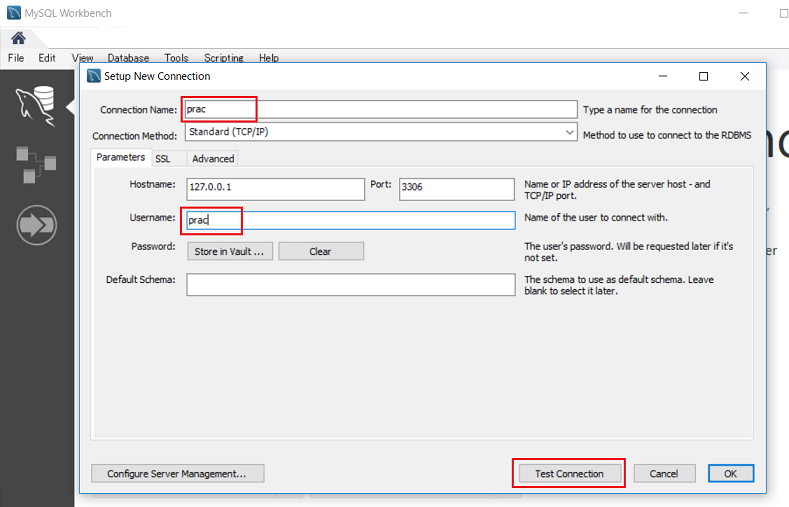
Task: Expand the Connection Method dropdown
Action: [569, 132]
